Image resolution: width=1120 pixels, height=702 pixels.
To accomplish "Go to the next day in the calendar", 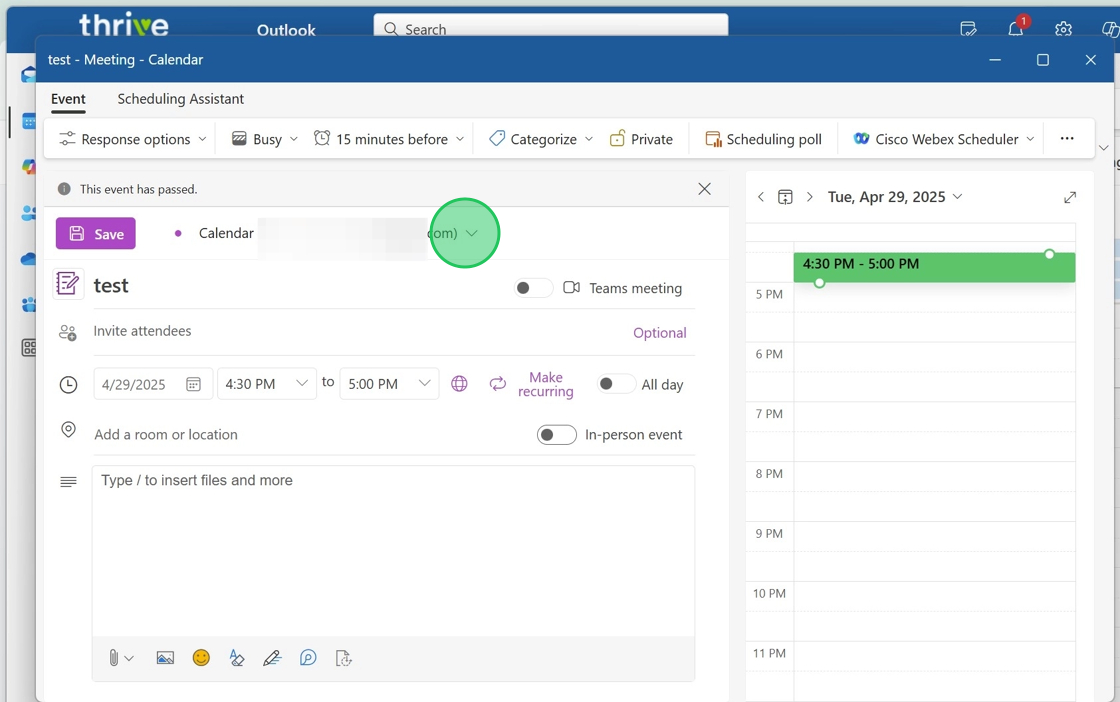I will pyautogui.click(x=810, y=197).
